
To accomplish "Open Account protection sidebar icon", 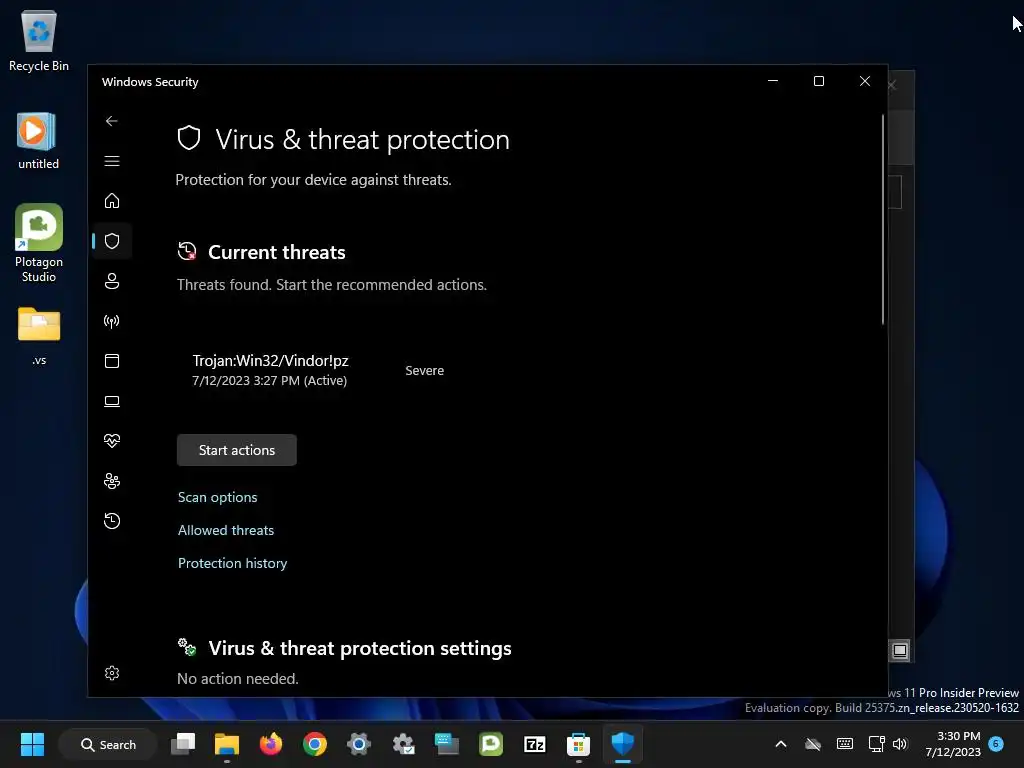I will 112,281.
